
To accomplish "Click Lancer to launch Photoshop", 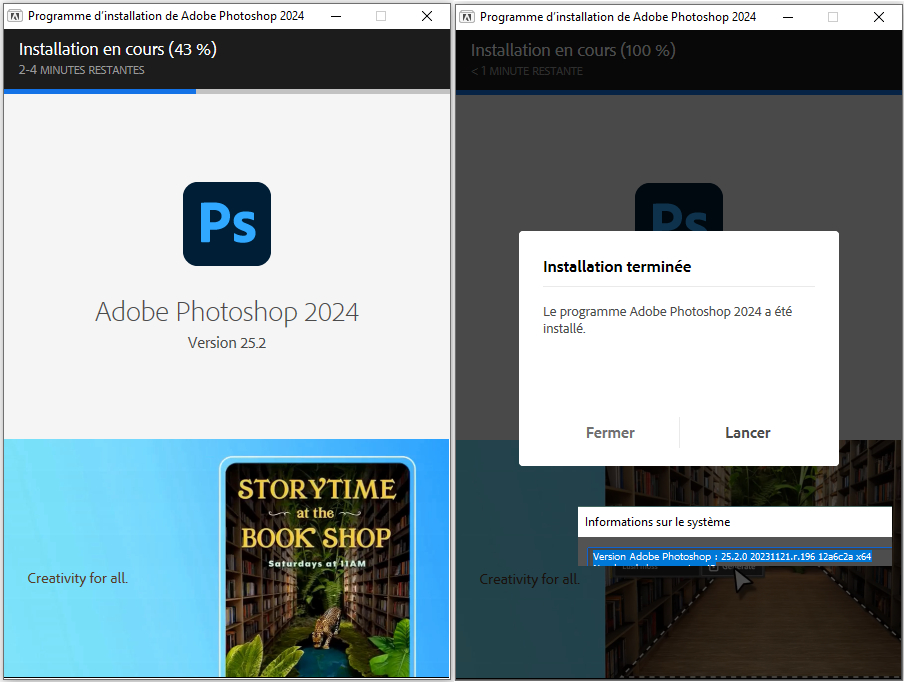I will coord(747,433).
